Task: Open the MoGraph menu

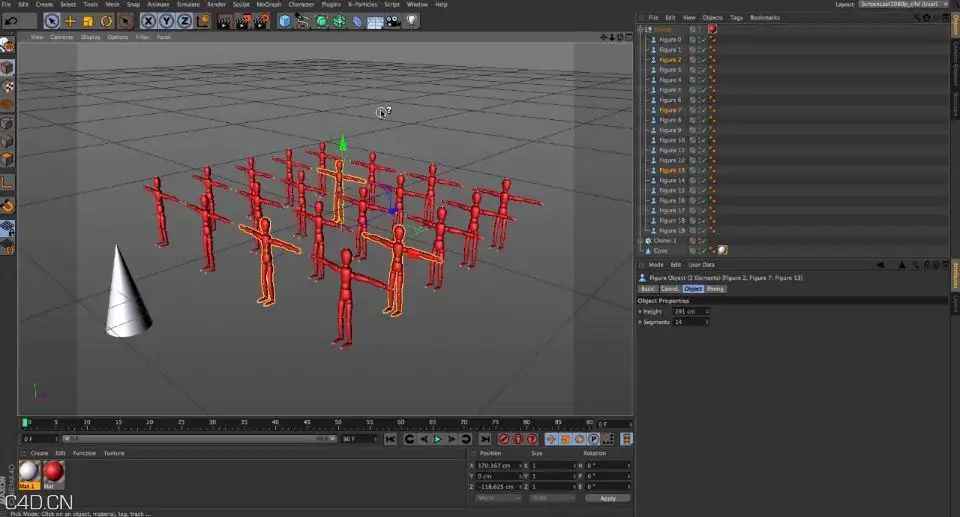Action: click(x=268, y=4)
